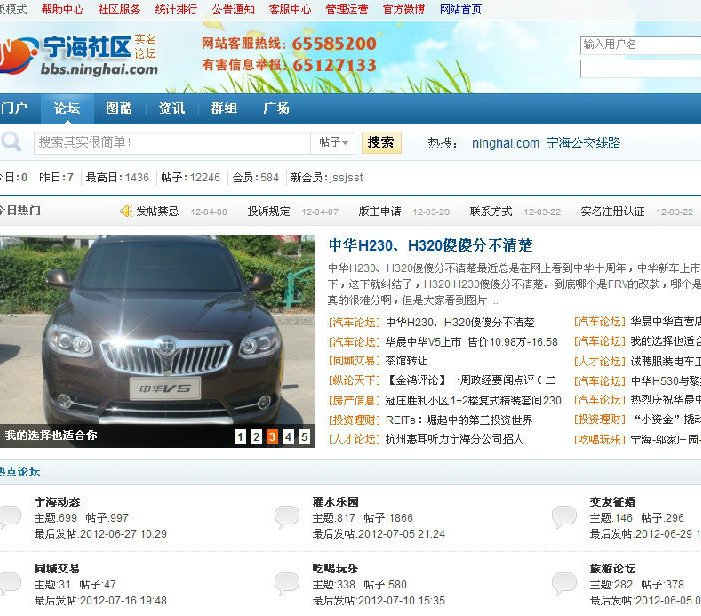Open the 资讯 navigation tab
Viewport: 701px width, 616px height.
click(x=172, y=108)
